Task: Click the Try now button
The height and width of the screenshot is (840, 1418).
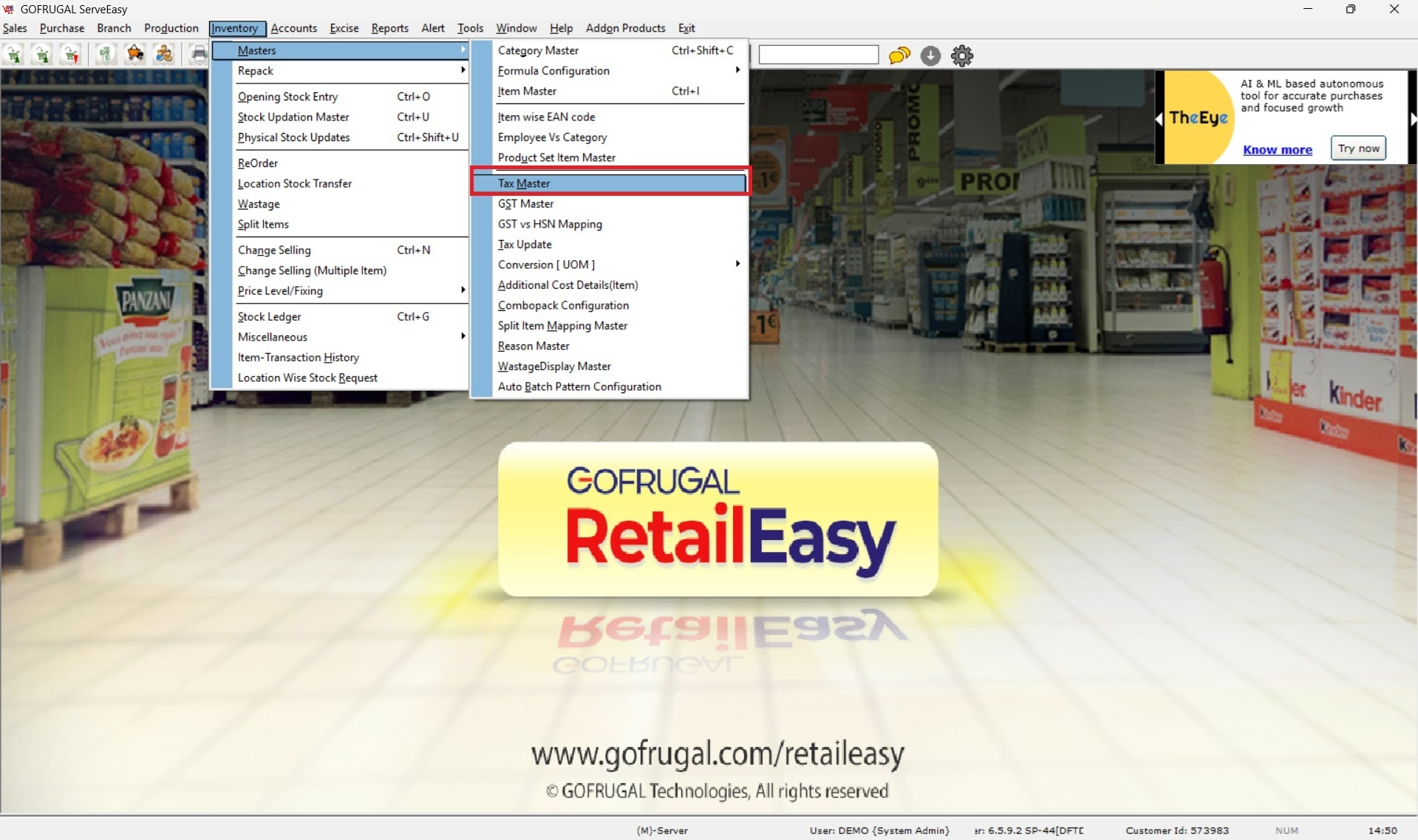Action: pos(1358,148)
